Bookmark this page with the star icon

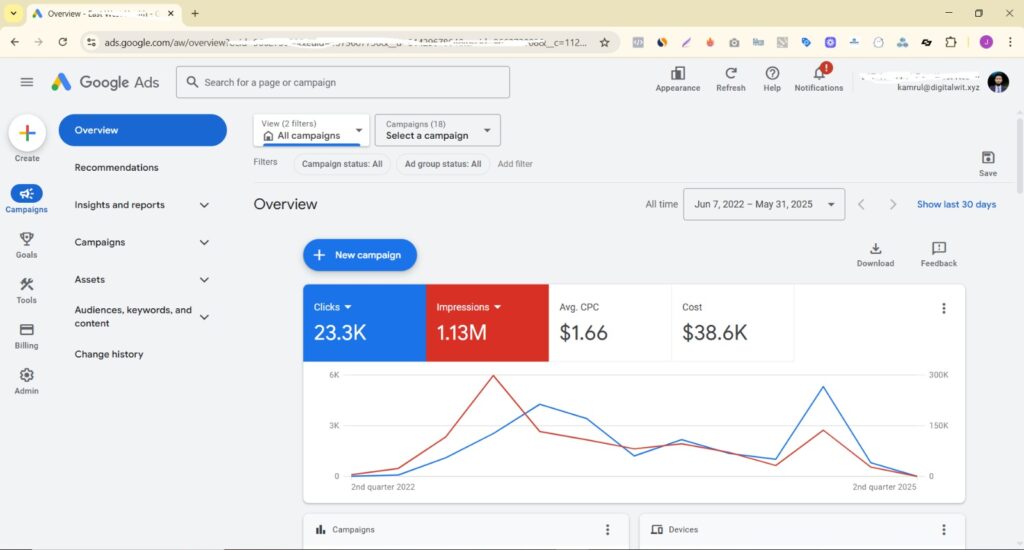(x=605, y=42)
